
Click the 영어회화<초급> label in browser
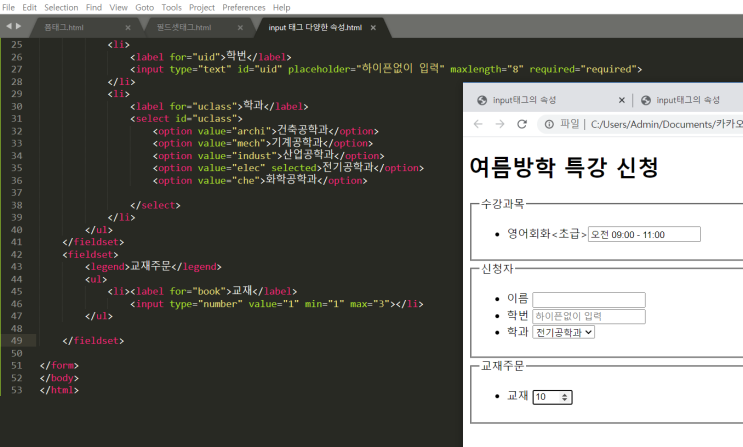click(x=547, y=234)
